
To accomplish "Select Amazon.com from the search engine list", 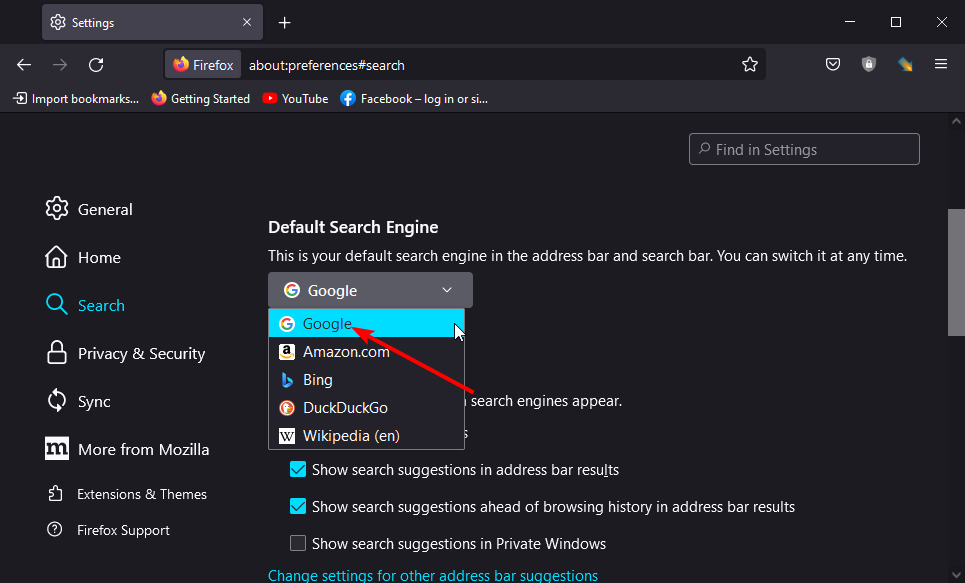I will click(366, 352).
